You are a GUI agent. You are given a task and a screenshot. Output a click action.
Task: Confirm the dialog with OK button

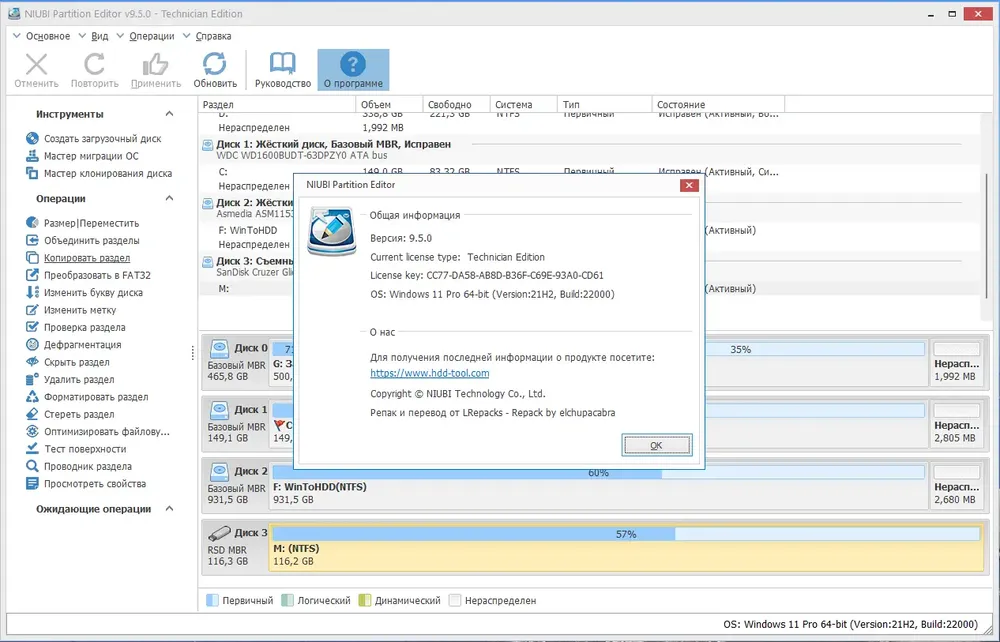tap(656, 445)
